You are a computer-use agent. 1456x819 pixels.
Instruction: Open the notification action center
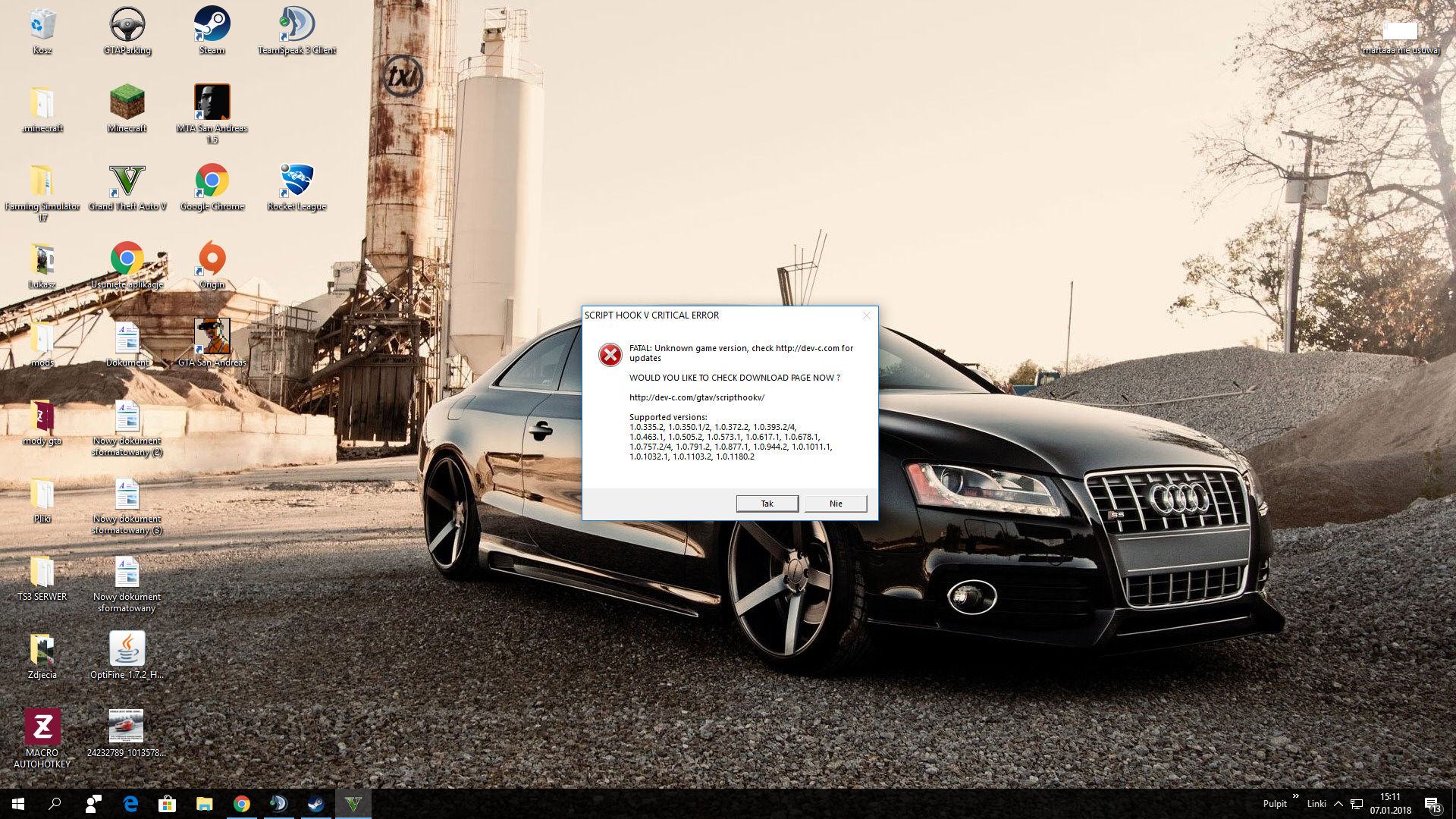pyautogui.click(x=1432, y=804)
